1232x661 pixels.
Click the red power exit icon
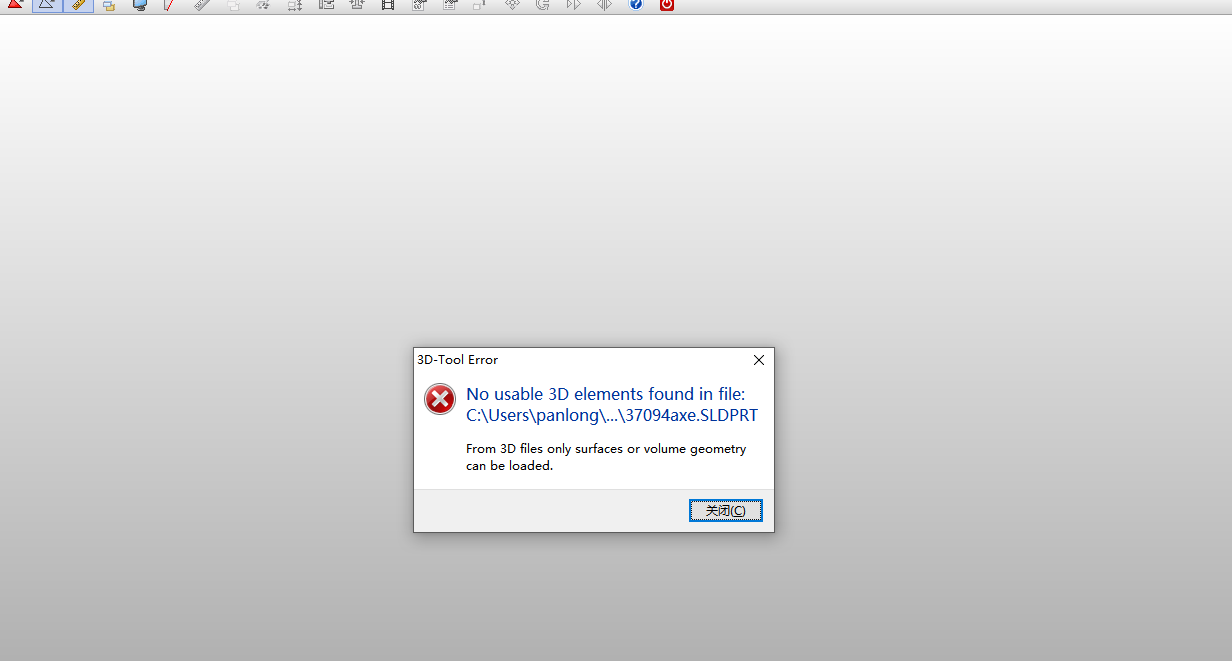point(667,5)
